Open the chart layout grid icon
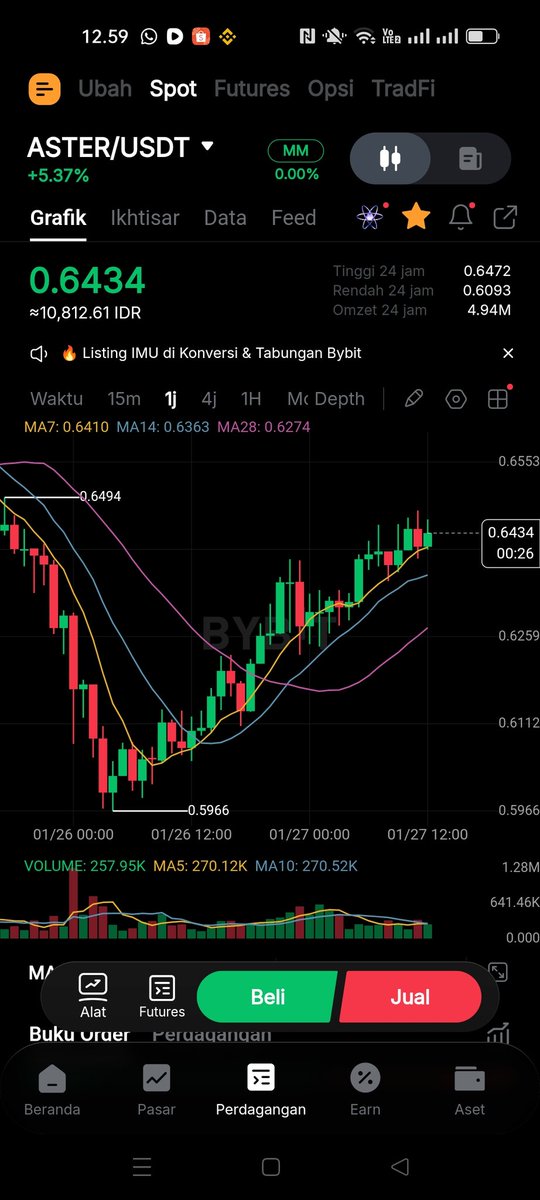Image resolution: width=540 pixels, height=1200 pixels. pos(498,399)
